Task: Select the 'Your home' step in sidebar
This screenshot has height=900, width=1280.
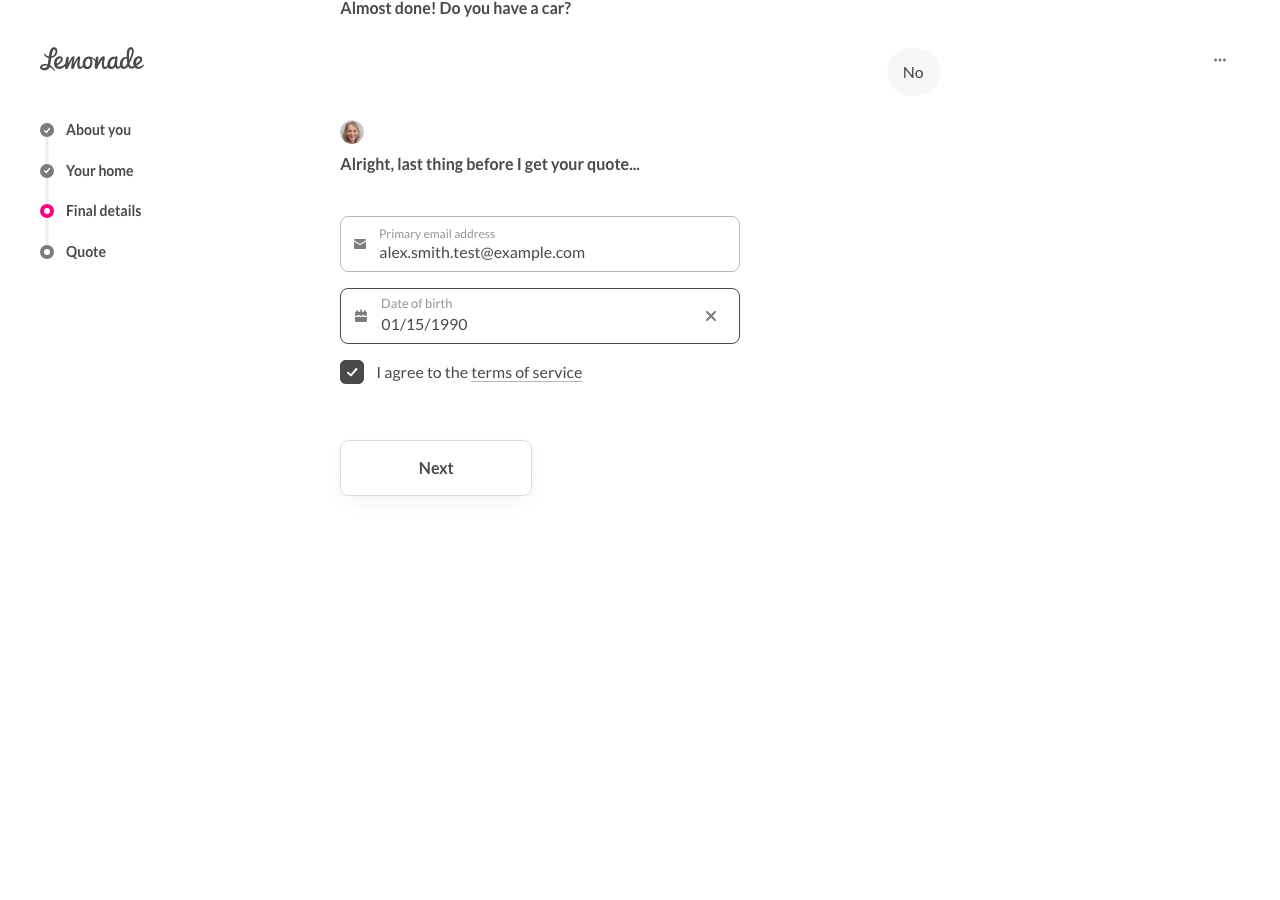Action: click(x=99, y=171)
